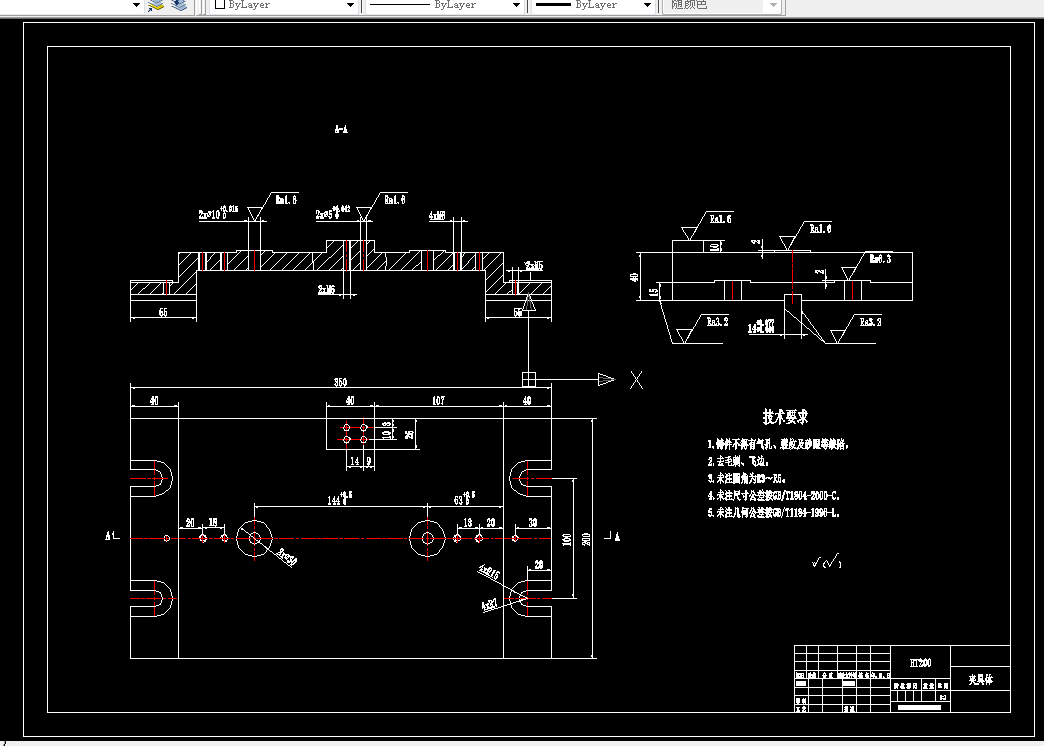1044x746 pixels.
Task: Click the white ByLayer color swatch box
Action: 220,4
